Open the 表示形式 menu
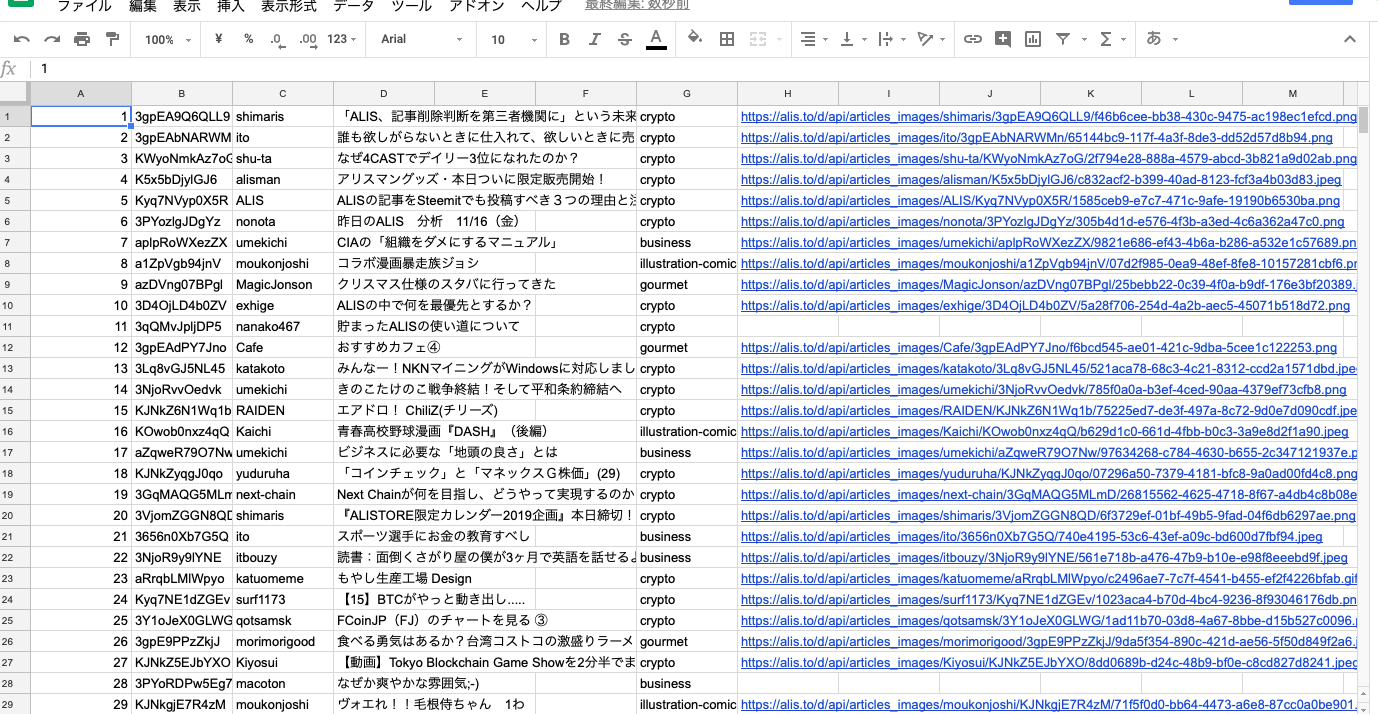 [288, 6]
